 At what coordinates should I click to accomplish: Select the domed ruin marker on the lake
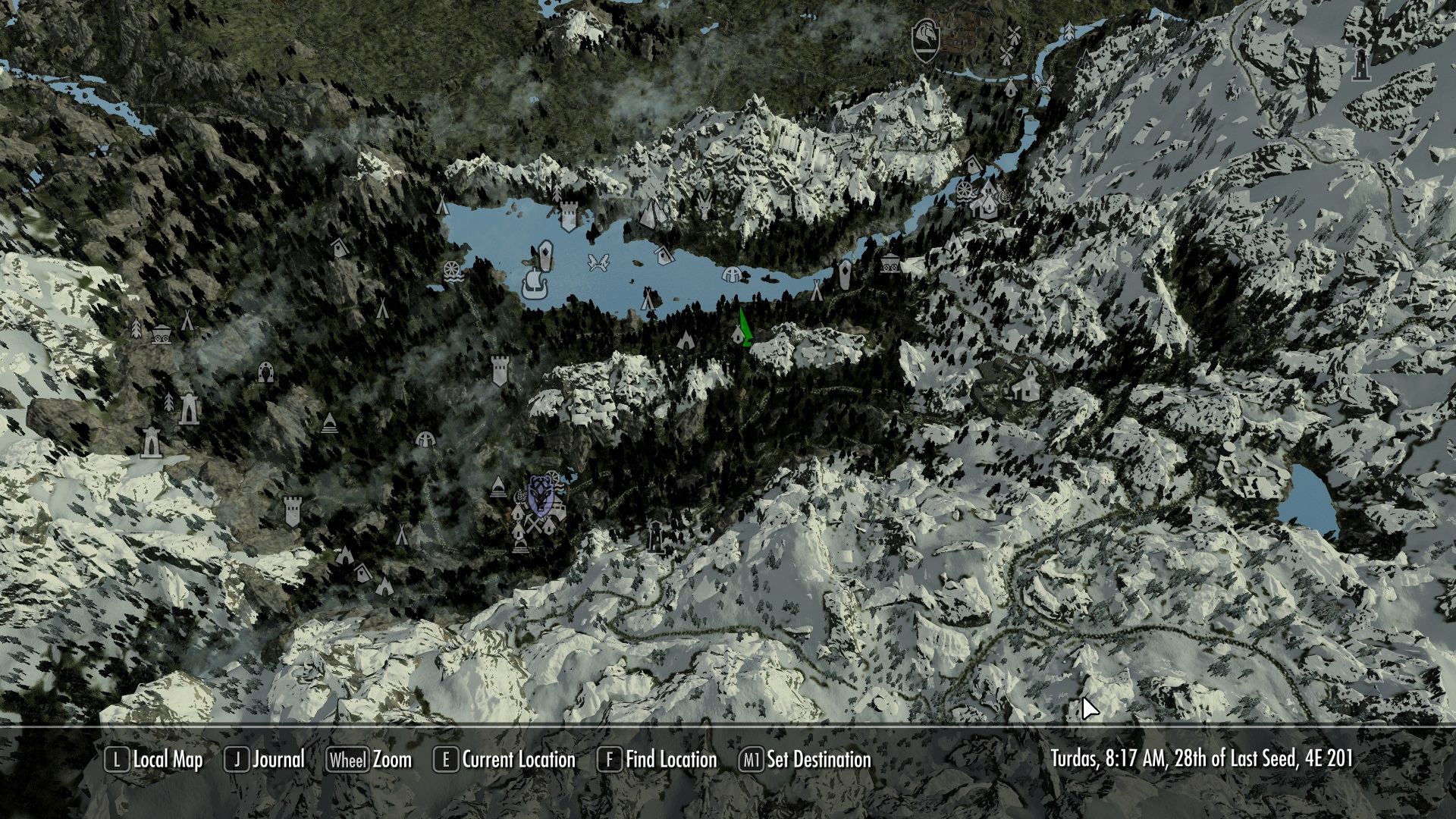point(732,274)
